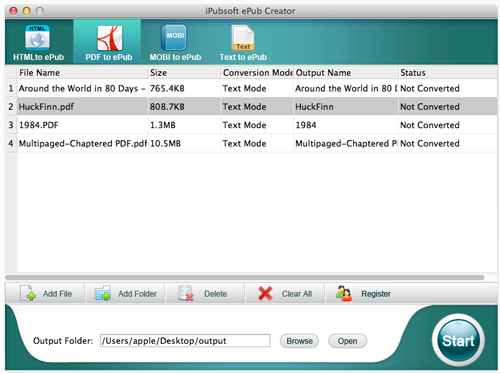500x373 pixels.
Task: Click Not Converted status in HuckFinn row
Action: pos(430,107)
